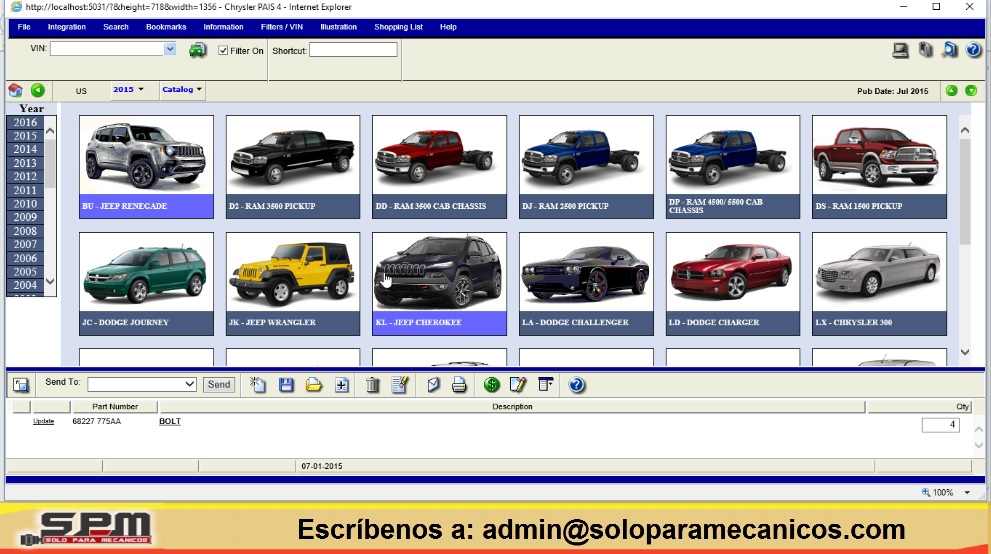Select DD - RAM 3500 Cab Chassis thumbnail
The width and height of the screenshot is (991, 554).
439,167
